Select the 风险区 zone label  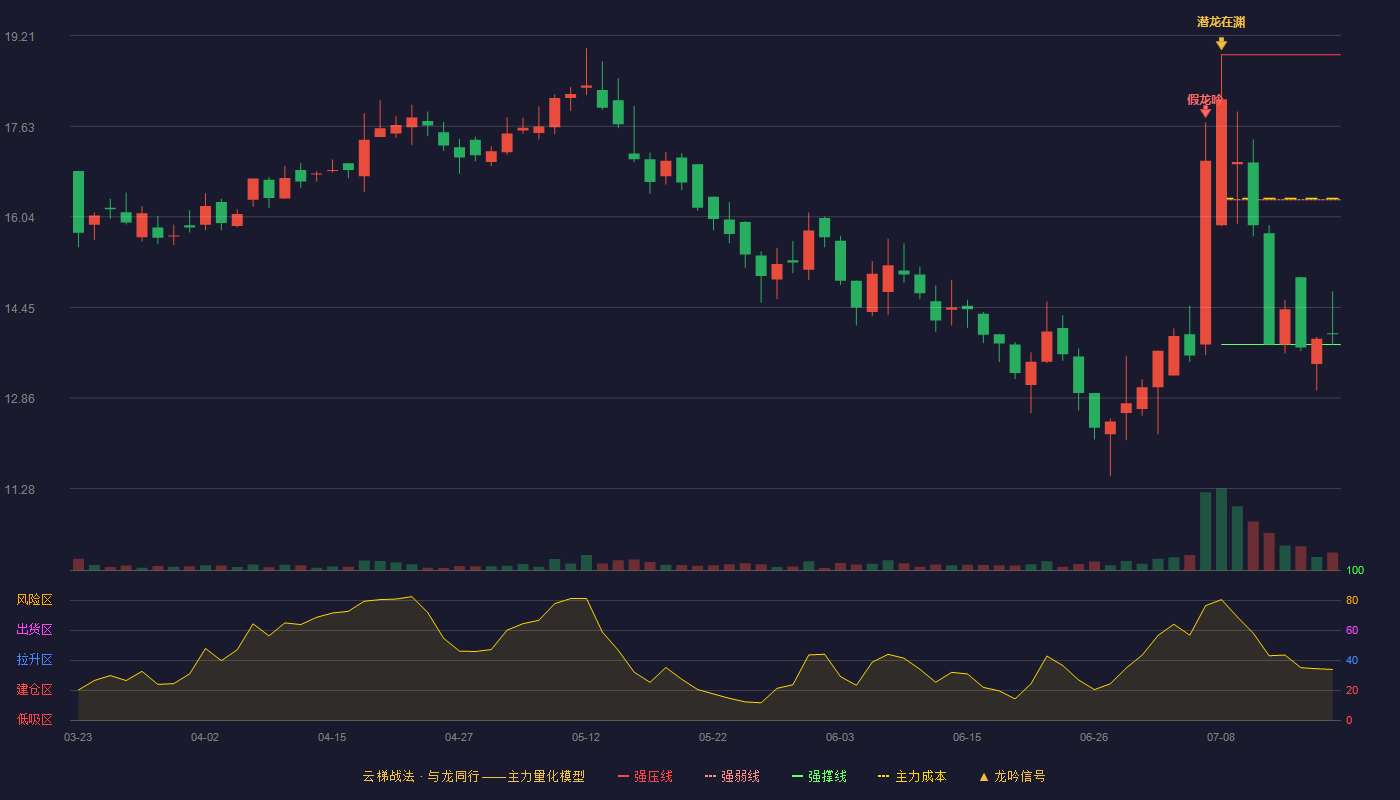(x=34, y=600)
